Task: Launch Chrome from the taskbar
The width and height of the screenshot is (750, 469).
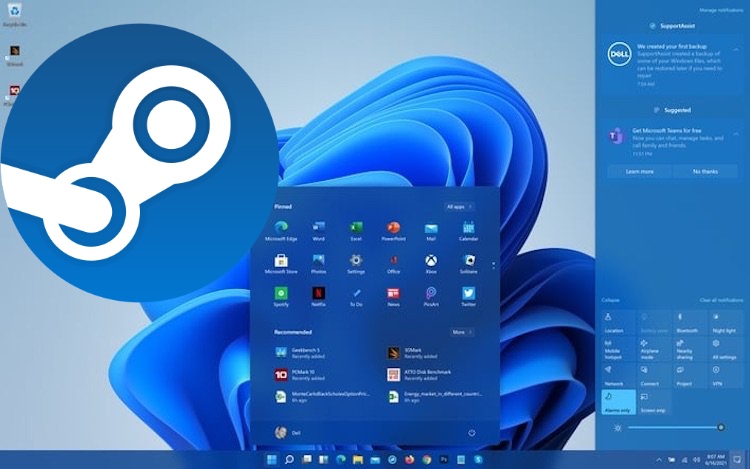Action: [x=427, y=459]
